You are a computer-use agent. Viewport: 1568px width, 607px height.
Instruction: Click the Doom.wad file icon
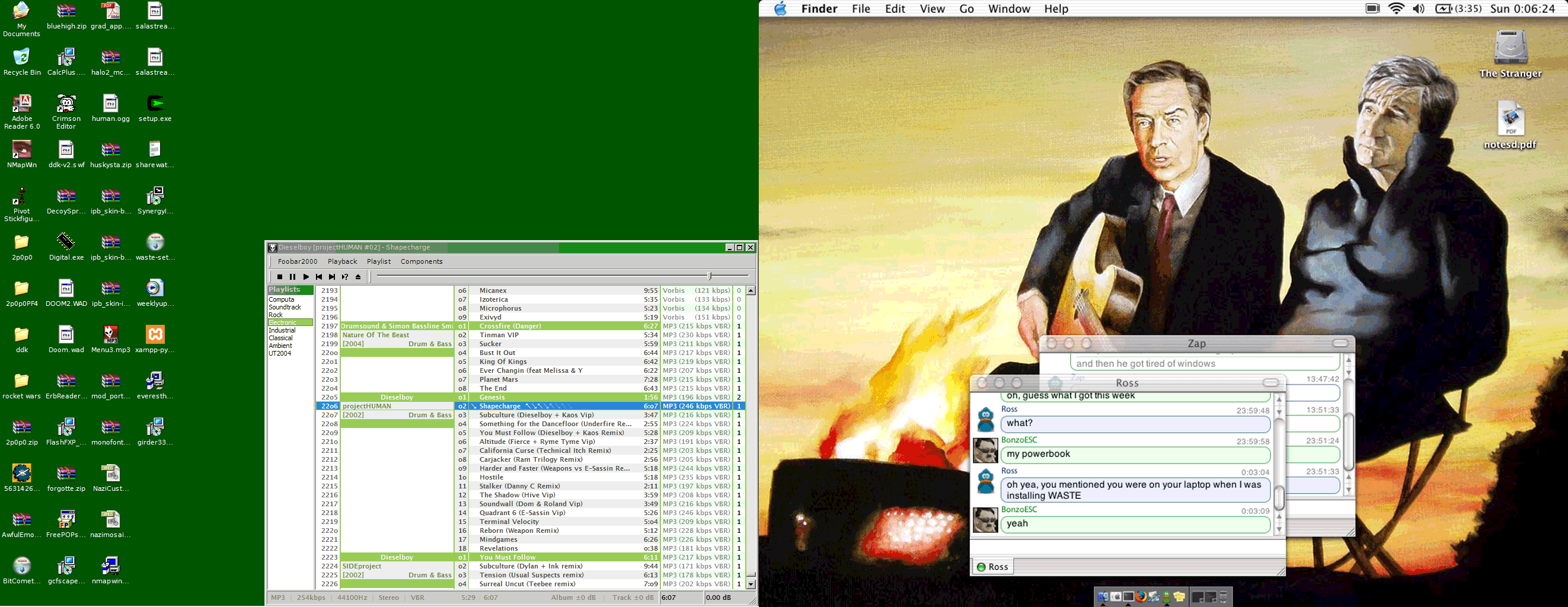(66, 340)
